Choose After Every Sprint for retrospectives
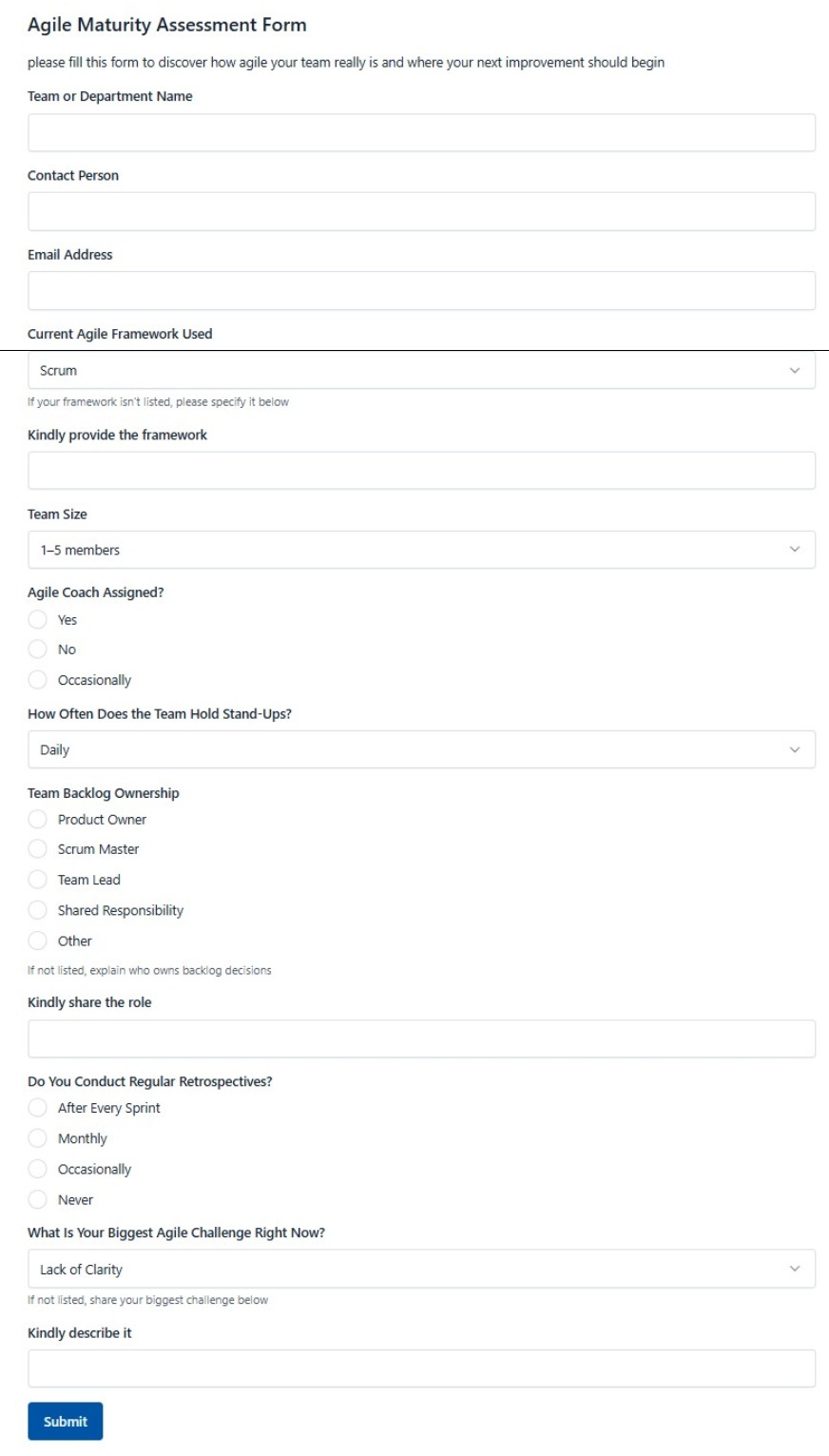 (38, 1107)
